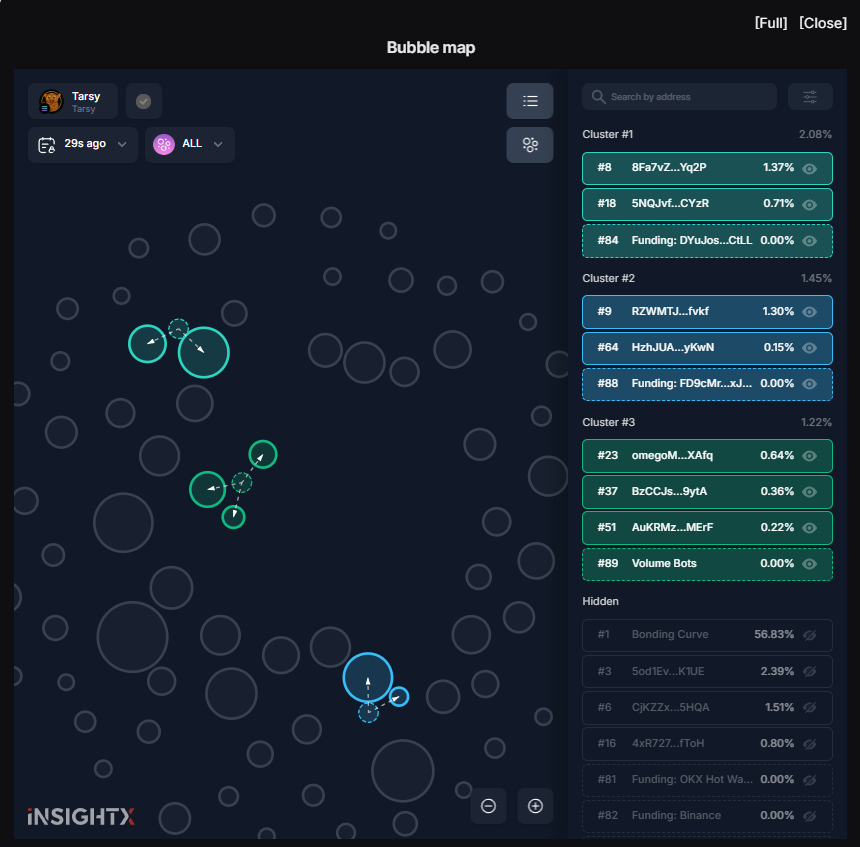
Task: Hide address #64 HzhJUA...yKwN
Action: click(810, 348)
